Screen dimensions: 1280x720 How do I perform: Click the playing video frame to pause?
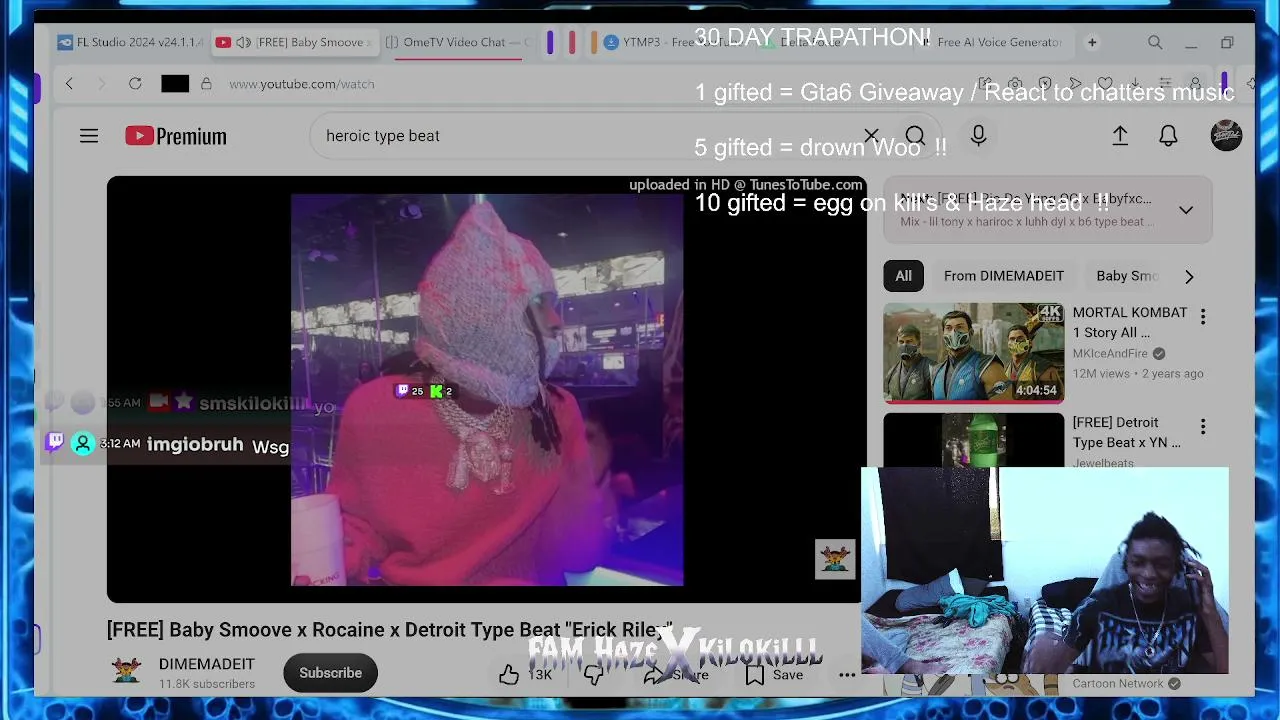point(487,390)
